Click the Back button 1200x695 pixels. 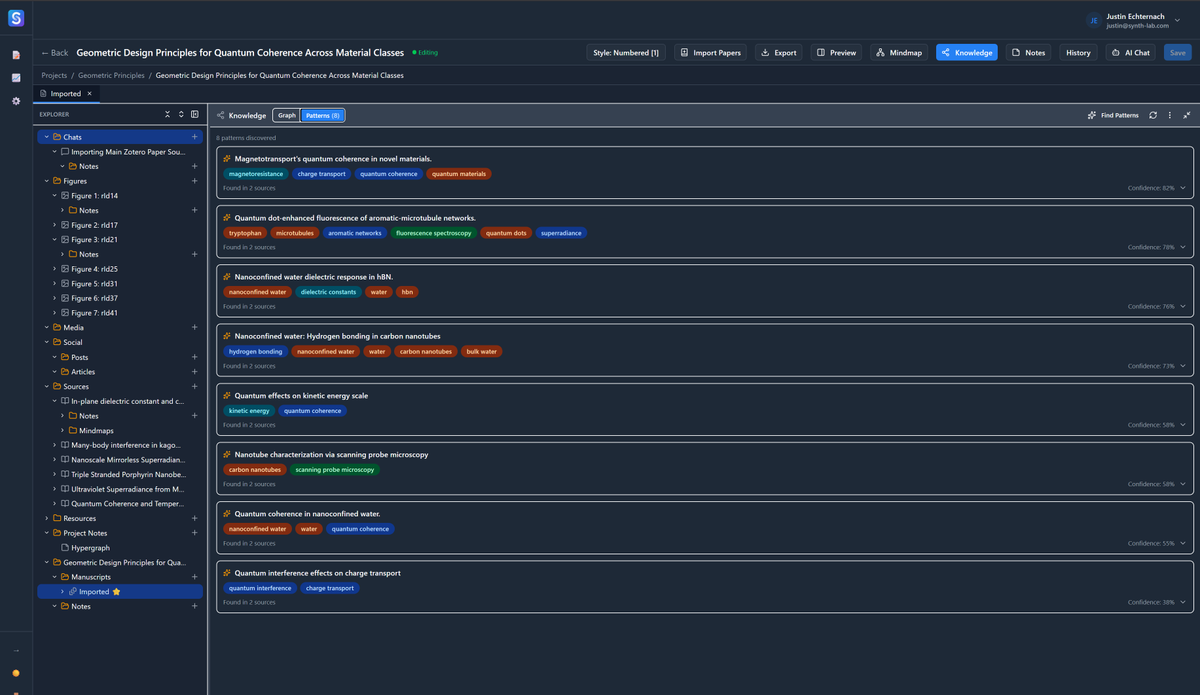pos(55,52)
